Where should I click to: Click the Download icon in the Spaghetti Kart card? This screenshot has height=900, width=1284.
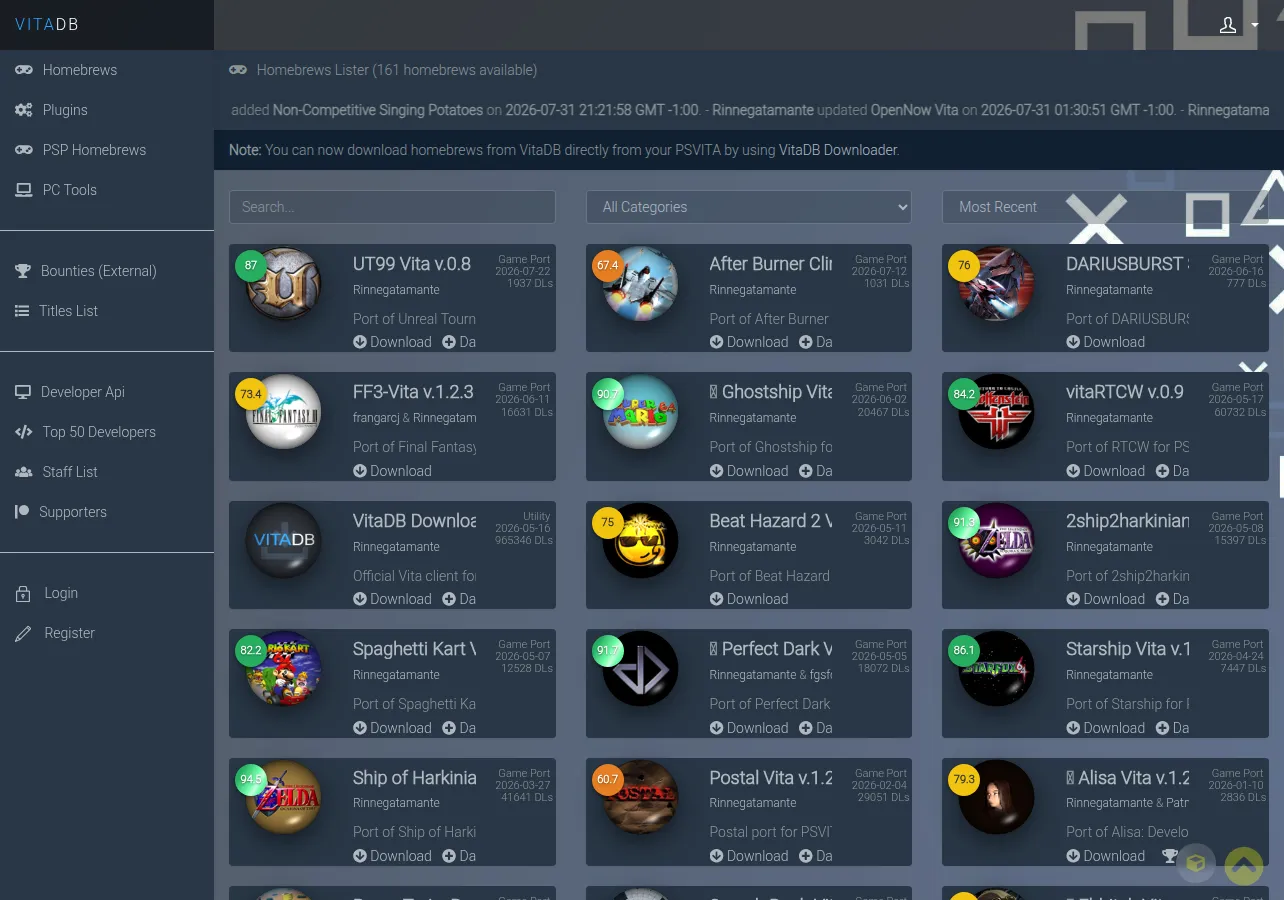tap(360, 728)
